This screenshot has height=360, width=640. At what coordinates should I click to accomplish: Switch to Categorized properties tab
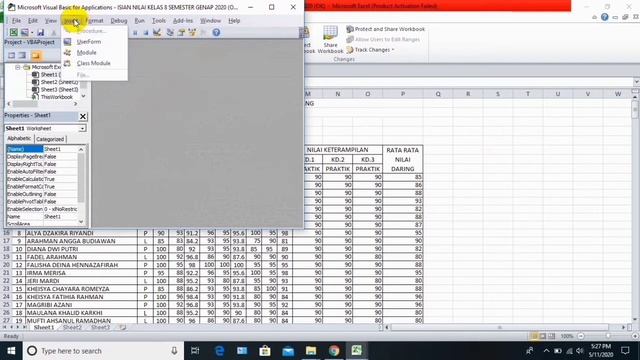pyautogui.click(x=50, y=139)
